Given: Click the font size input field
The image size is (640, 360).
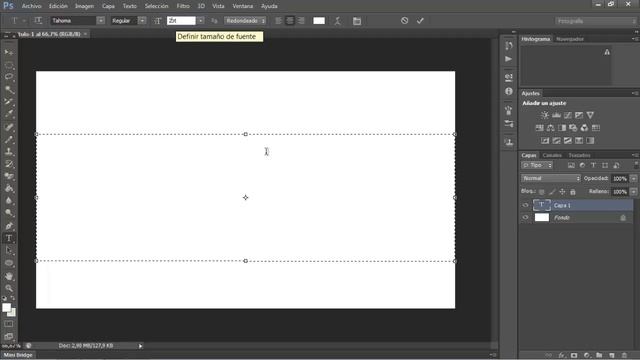Looking at the screenshot, I should pos(181,20).
